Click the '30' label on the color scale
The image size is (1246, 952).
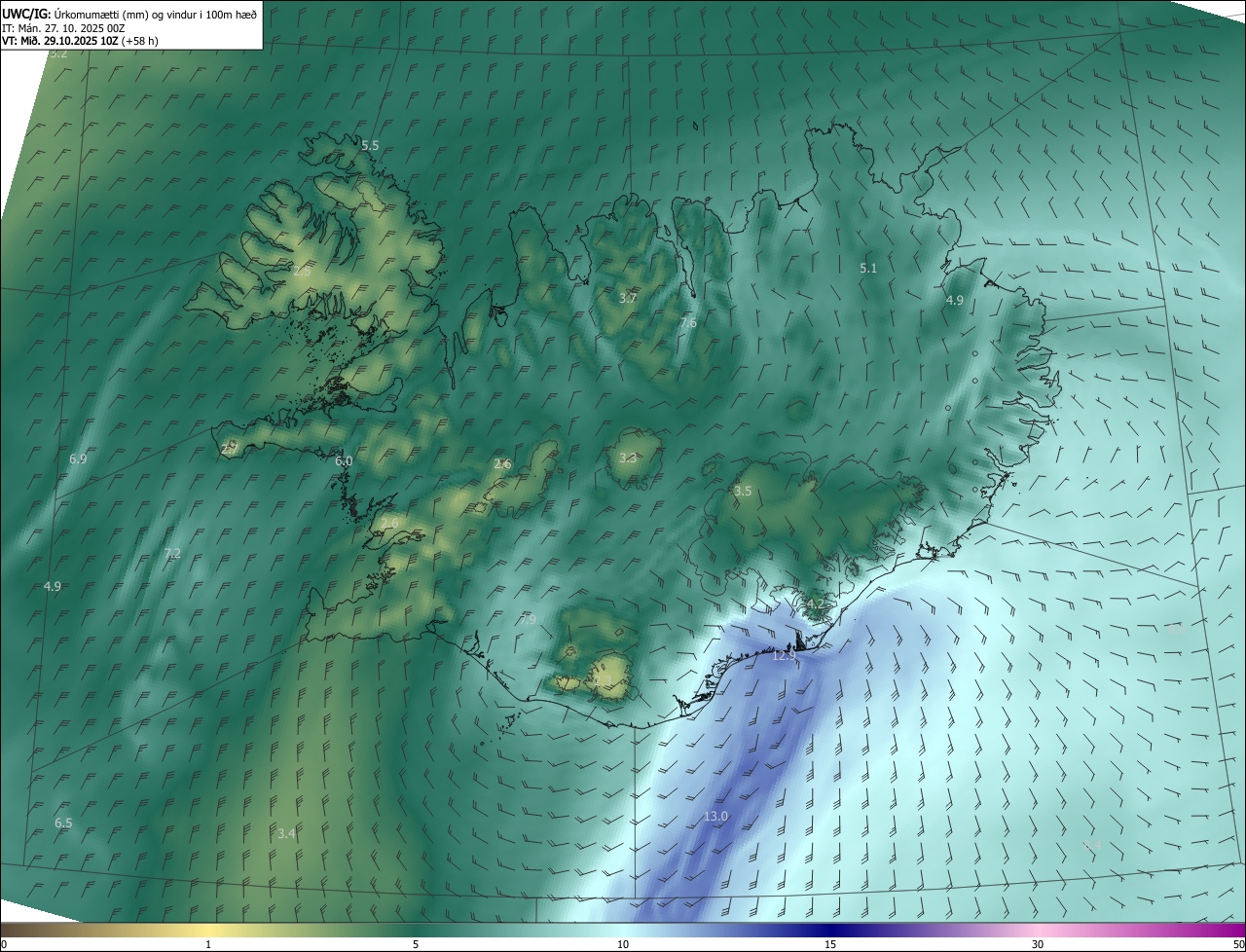click(x=1038, y=944)
